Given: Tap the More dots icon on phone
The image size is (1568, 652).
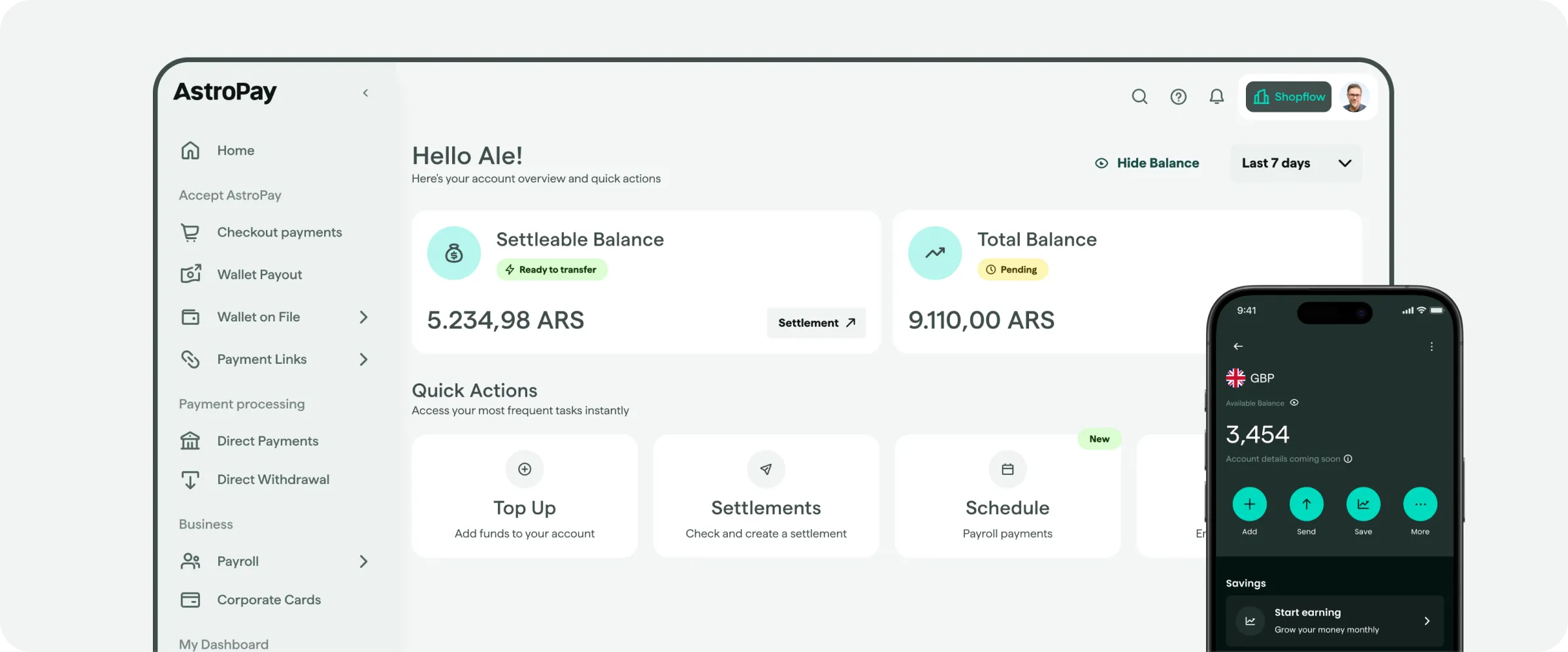Looking at the screenshot, I should [1420, 504].
